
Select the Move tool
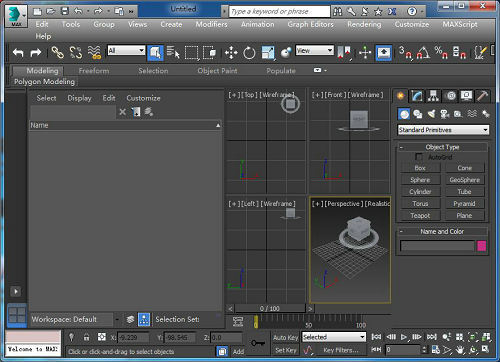[231, 53]
